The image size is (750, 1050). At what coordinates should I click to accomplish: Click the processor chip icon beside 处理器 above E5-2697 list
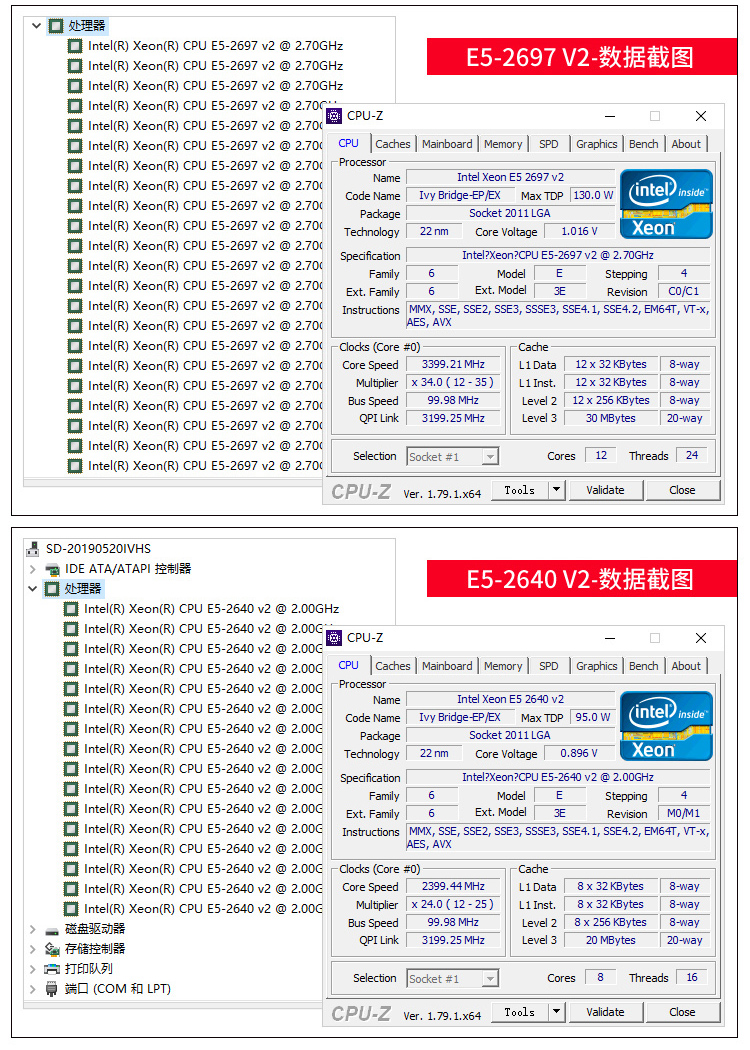pyautogui.click(x=56, y=26)
